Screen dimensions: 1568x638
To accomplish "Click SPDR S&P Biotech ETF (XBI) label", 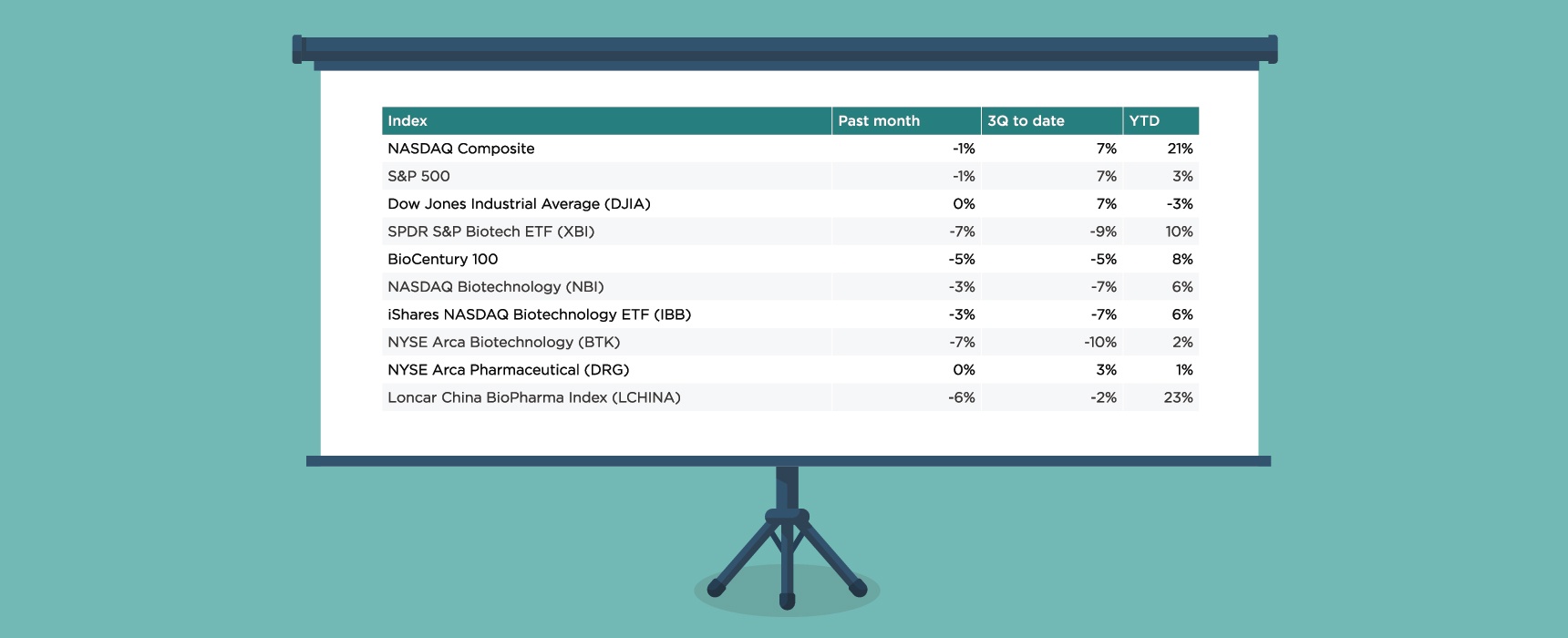I will (491, 232).
